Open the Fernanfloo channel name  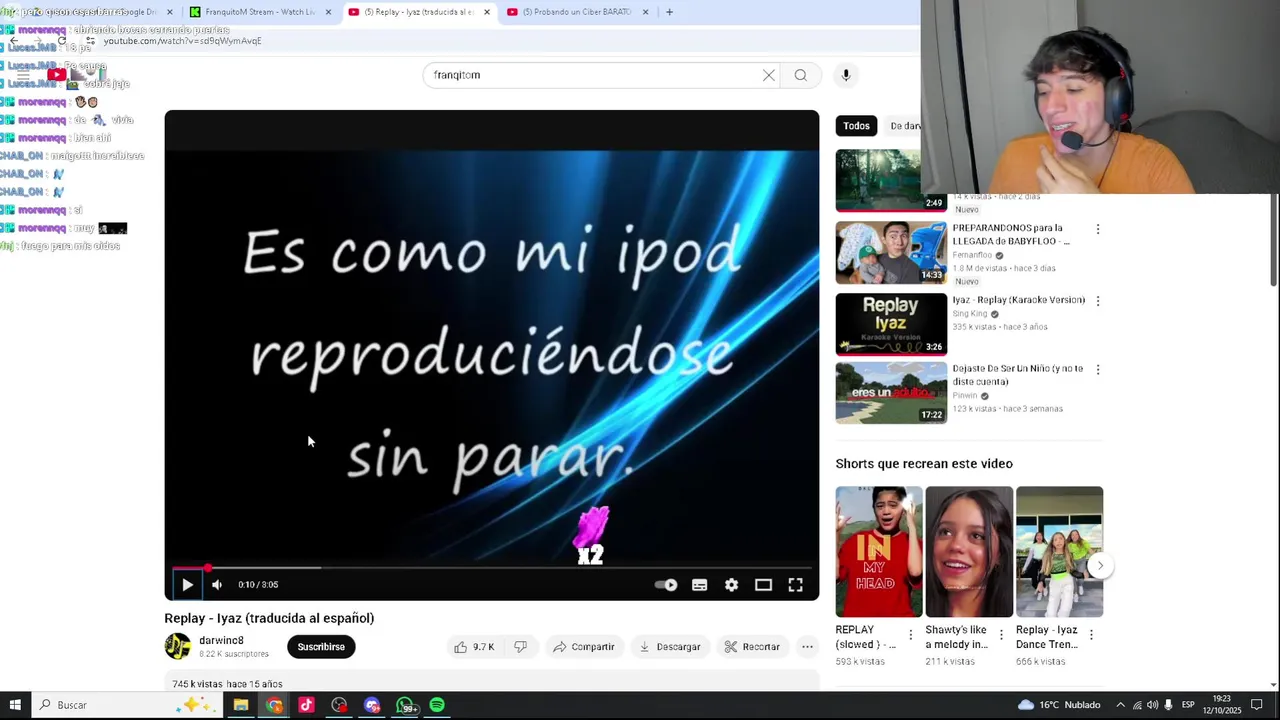point(971,255)
